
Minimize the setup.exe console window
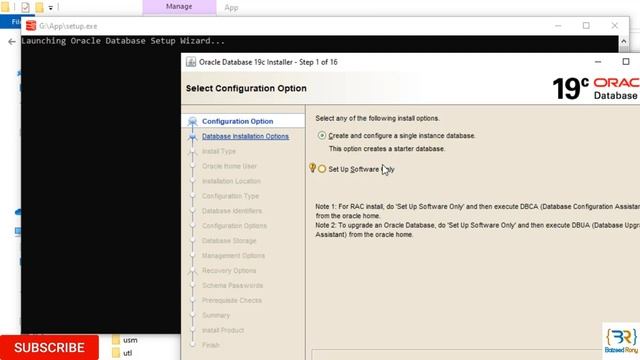[558, 26]
